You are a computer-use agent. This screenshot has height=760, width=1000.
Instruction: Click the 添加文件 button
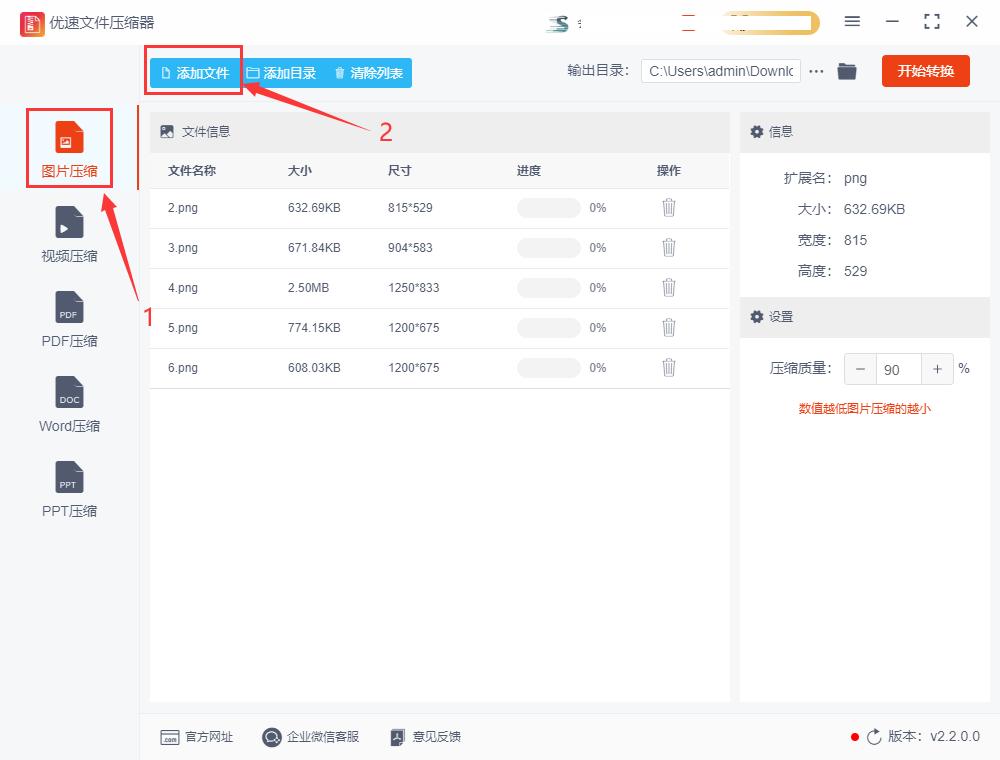(194, 71)
